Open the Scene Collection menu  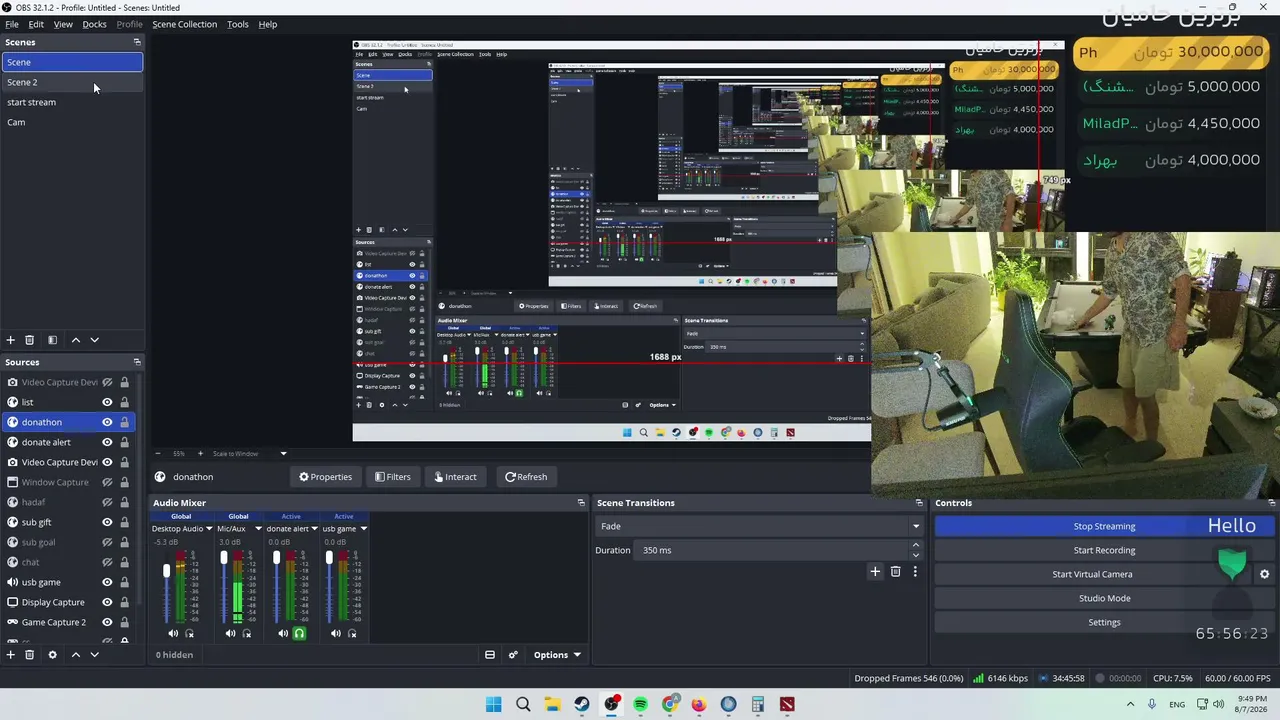click(184, 24)
